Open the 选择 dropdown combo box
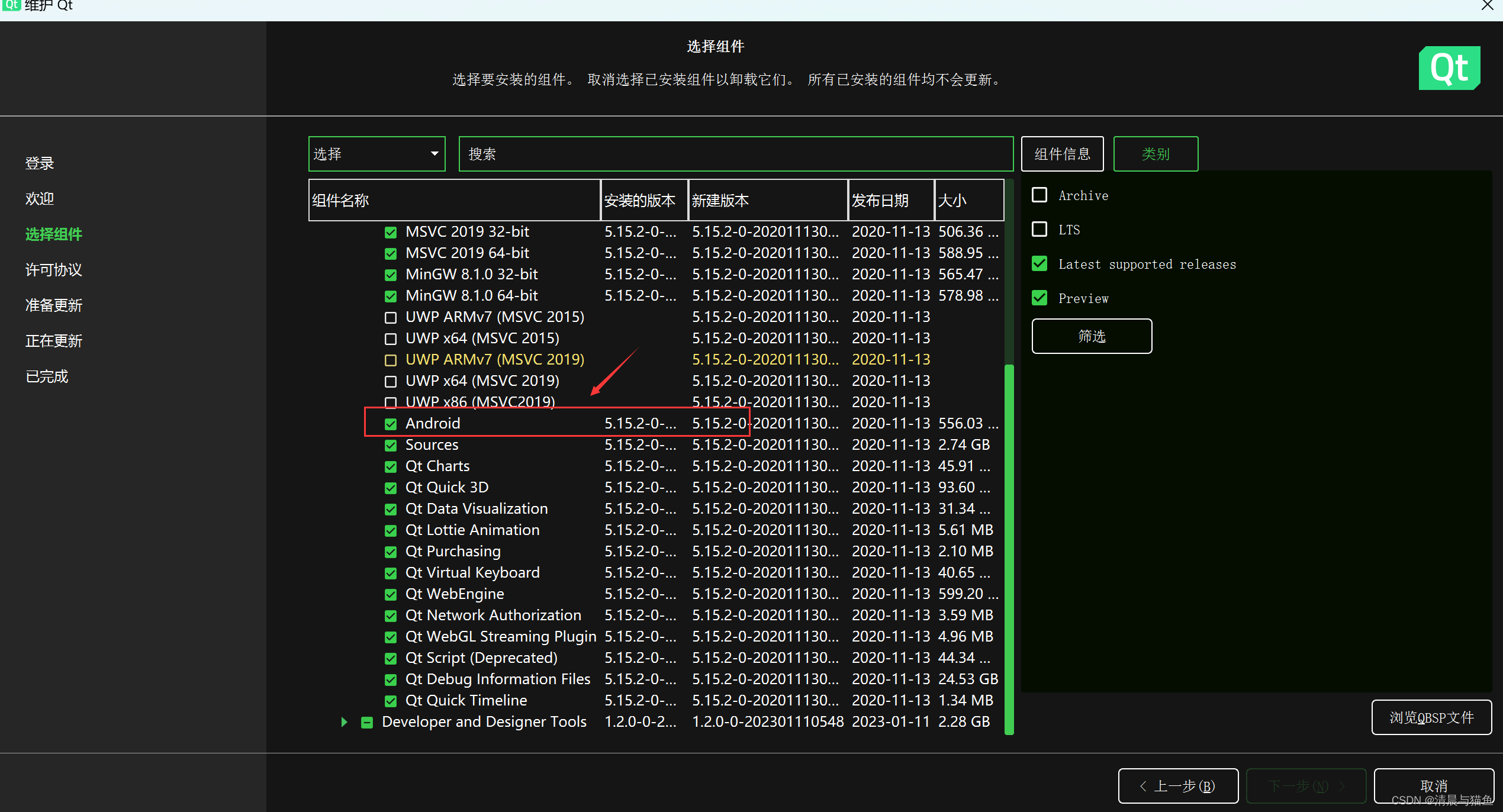The width and height of the screenshot is (1503, 812). (376, 154)
